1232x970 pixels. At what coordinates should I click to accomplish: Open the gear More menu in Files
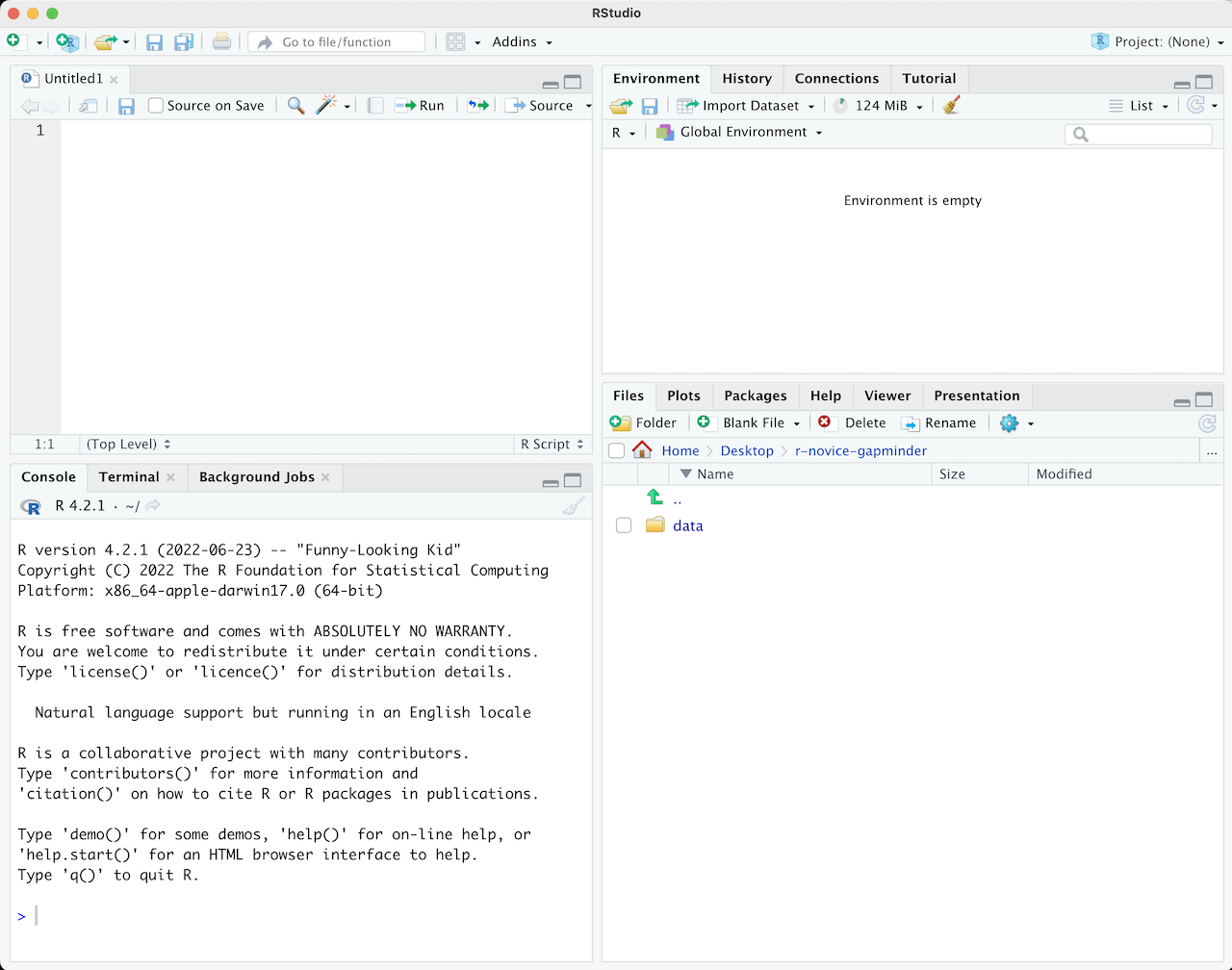tap(1016, 423)
